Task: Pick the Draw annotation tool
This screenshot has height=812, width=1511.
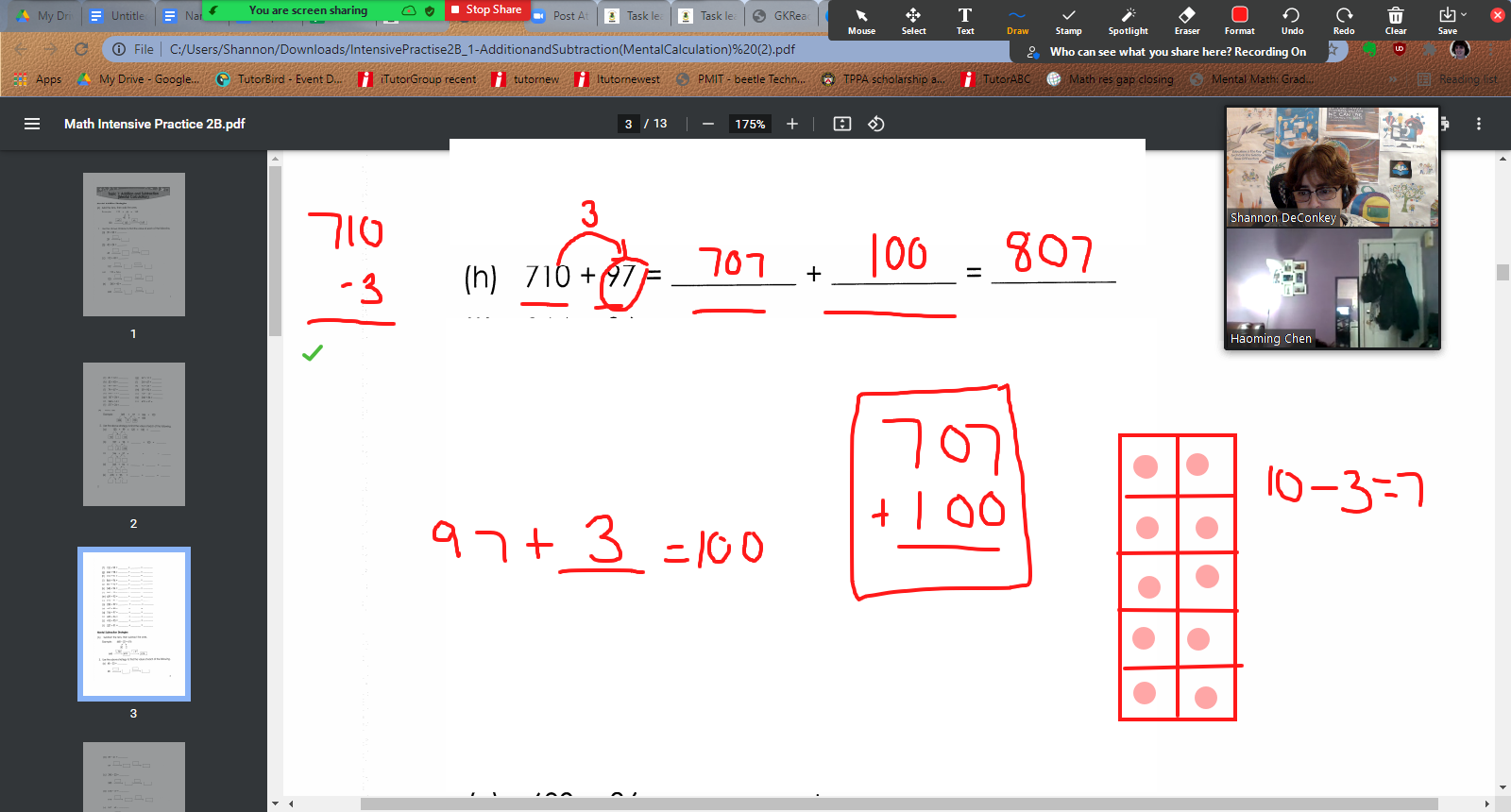Action: pyautogui.click(x=1017, y=20)
